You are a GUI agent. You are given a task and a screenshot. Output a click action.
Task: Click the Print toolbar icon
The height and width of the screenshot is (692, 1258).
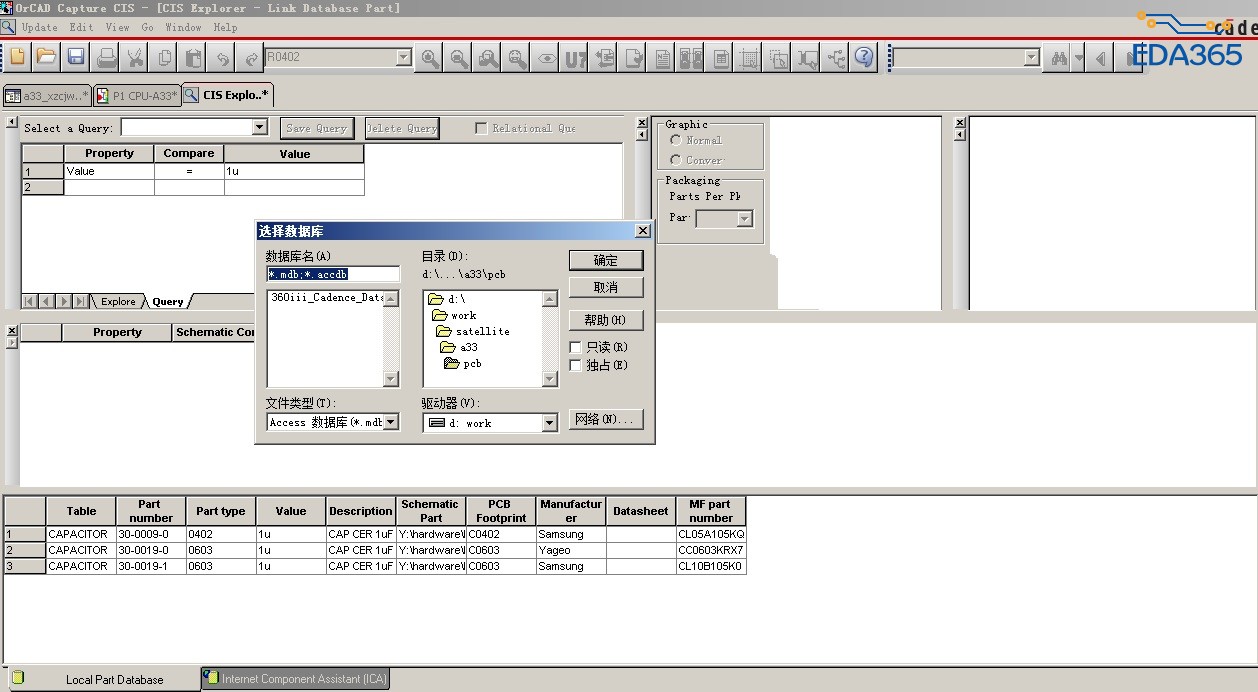pos(106,57)
